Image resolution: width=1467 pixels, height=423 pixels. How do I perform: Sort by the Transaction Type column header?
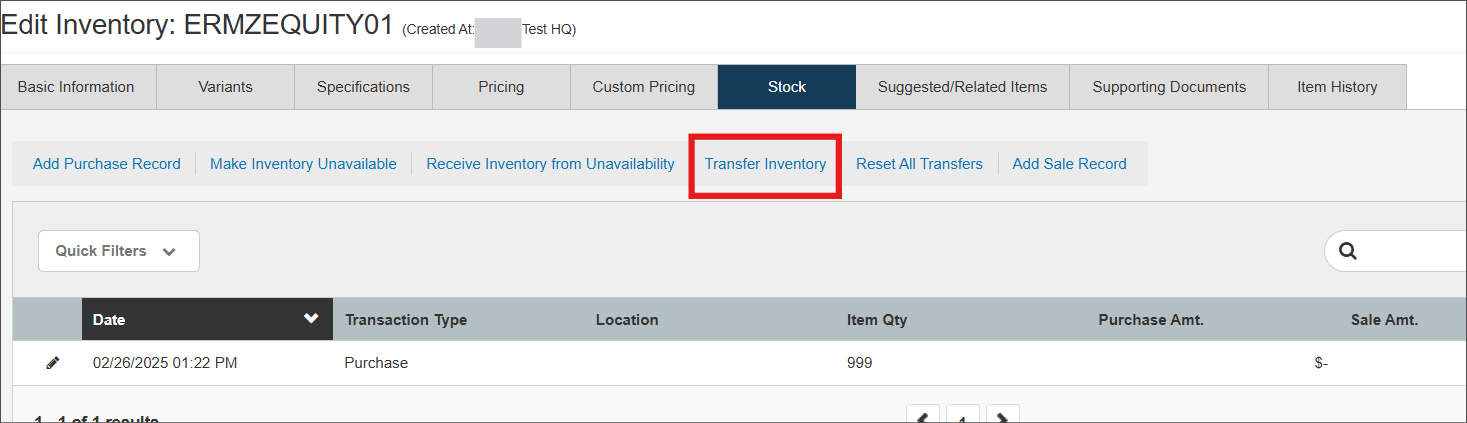[406, 320]
